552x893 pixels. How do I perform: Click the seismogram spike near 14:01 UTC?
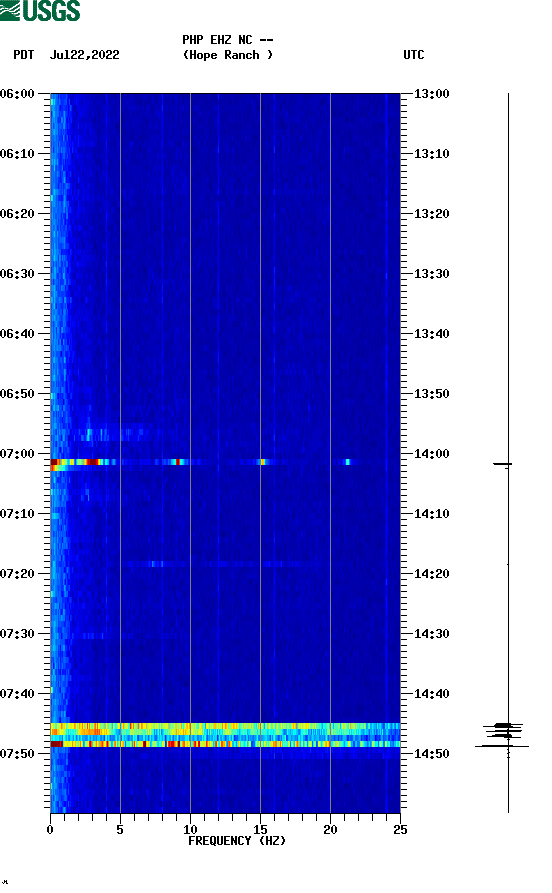(x=502, y=464)
